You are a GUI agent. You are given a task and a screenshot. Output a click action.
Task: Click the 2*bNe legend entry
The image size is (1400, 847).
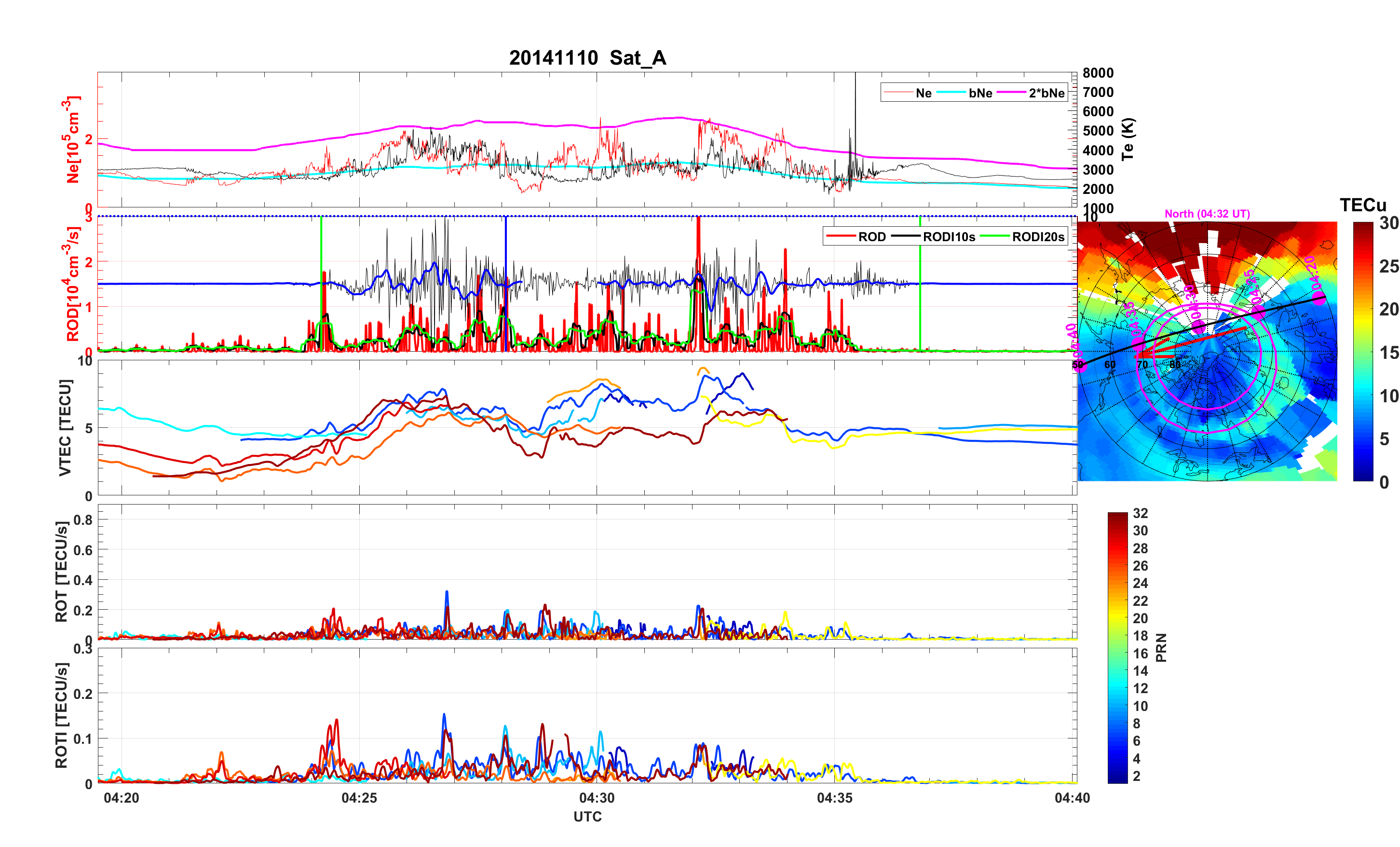click(x=1046, y=93)
